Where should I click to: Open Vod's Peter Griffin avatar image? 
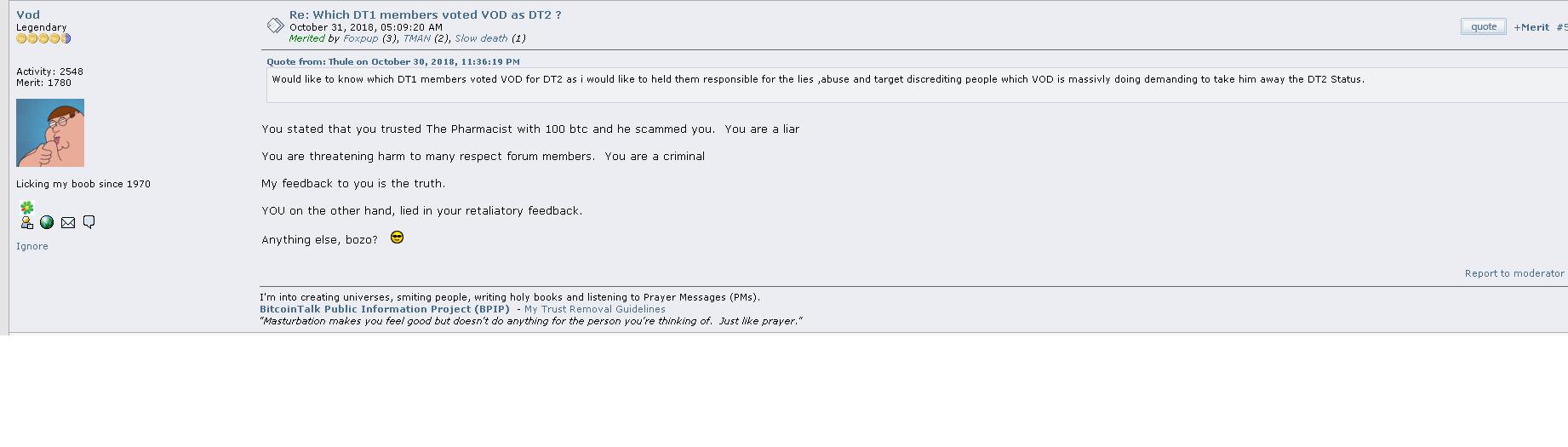coord(50,133)
